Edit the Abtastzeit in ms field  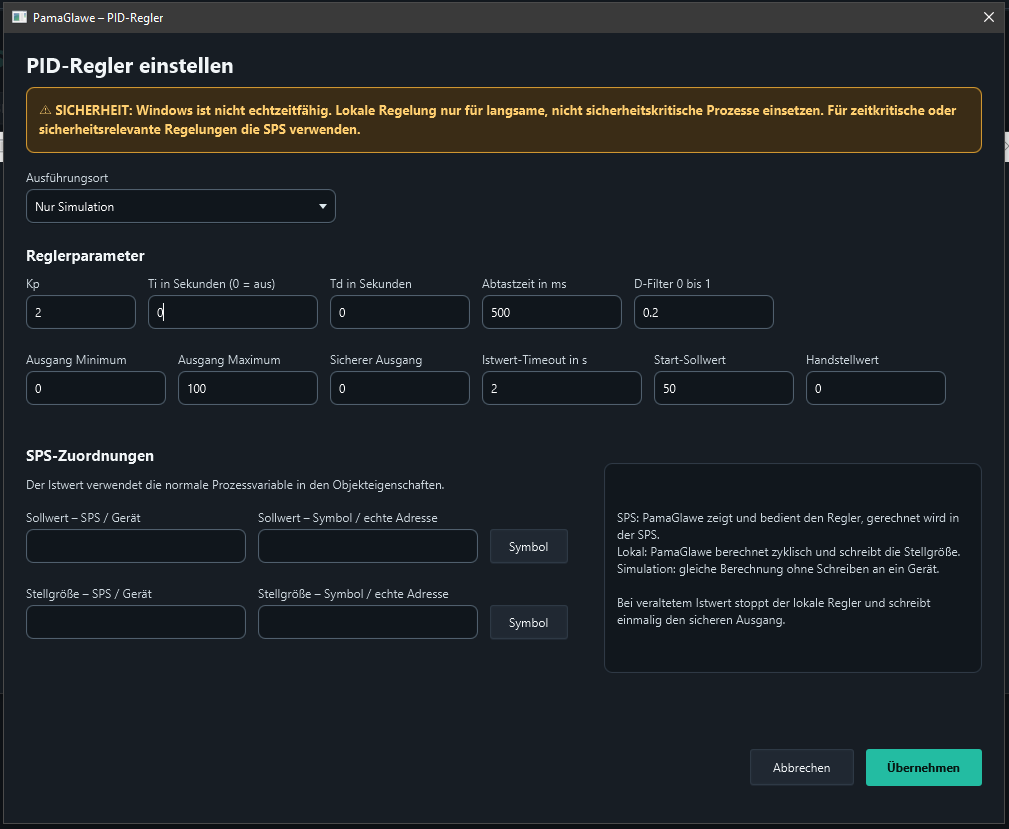pyautogui.click(x=551, y=312)
